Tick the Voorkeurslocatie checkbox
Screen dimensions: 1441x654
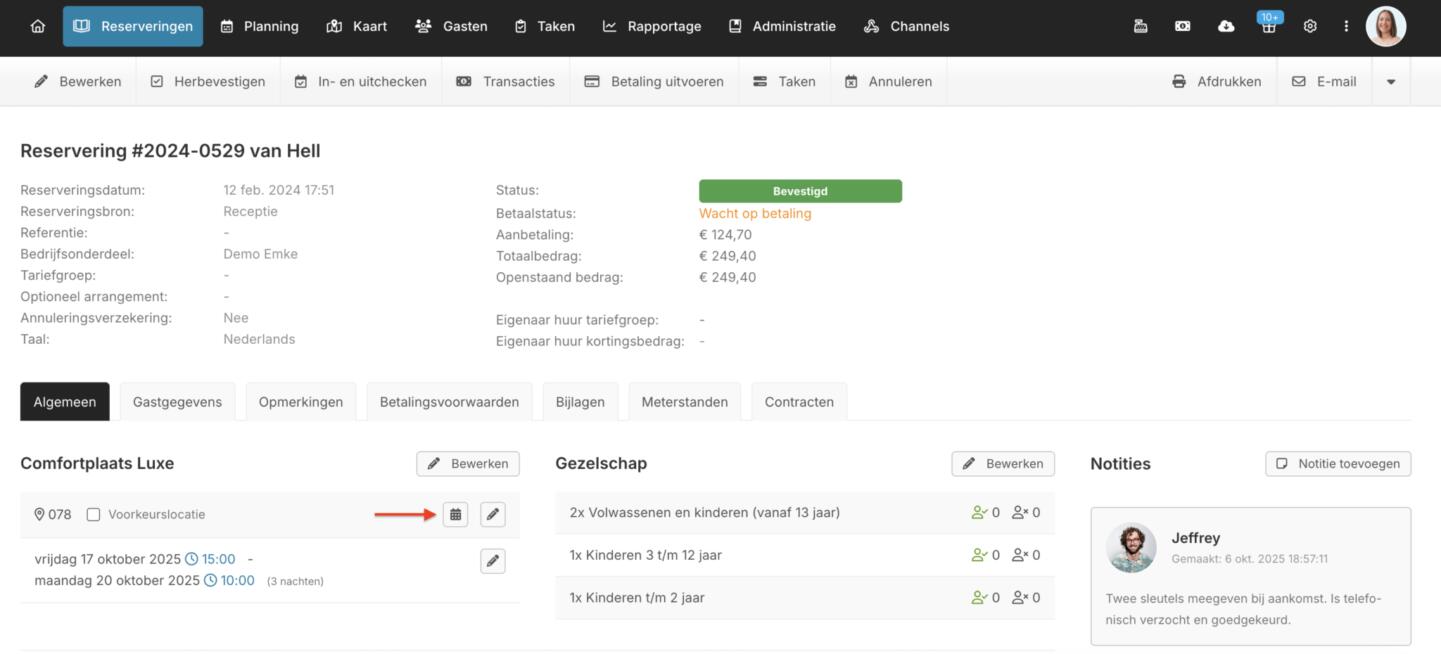pyautogui.click(x=94, y=515)
